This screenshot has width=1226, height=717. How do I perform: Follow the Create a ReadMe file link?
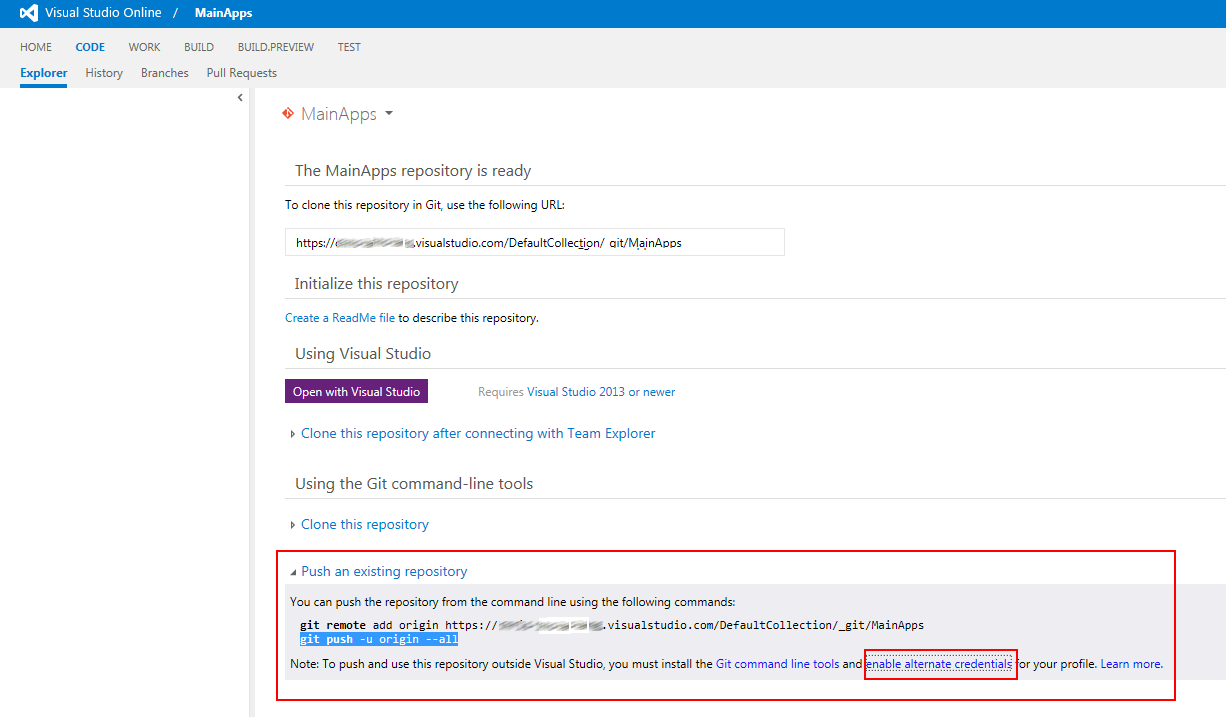click(x=340, y=318)
